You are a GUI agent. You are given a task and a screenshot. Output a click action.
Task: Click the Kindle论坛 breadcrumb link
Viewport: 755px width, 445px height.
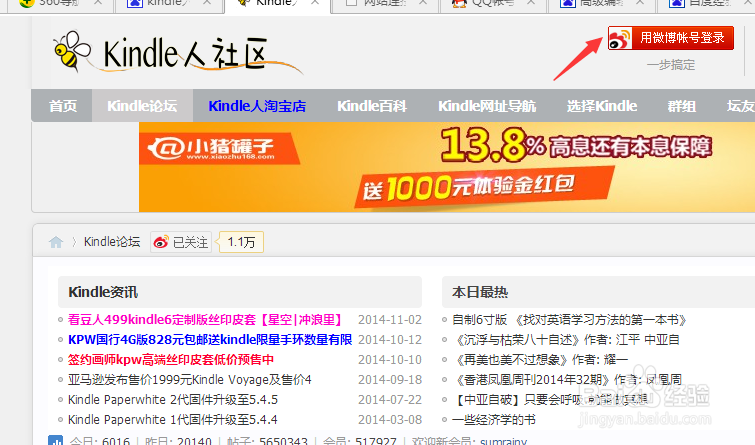tap(112, 242)
